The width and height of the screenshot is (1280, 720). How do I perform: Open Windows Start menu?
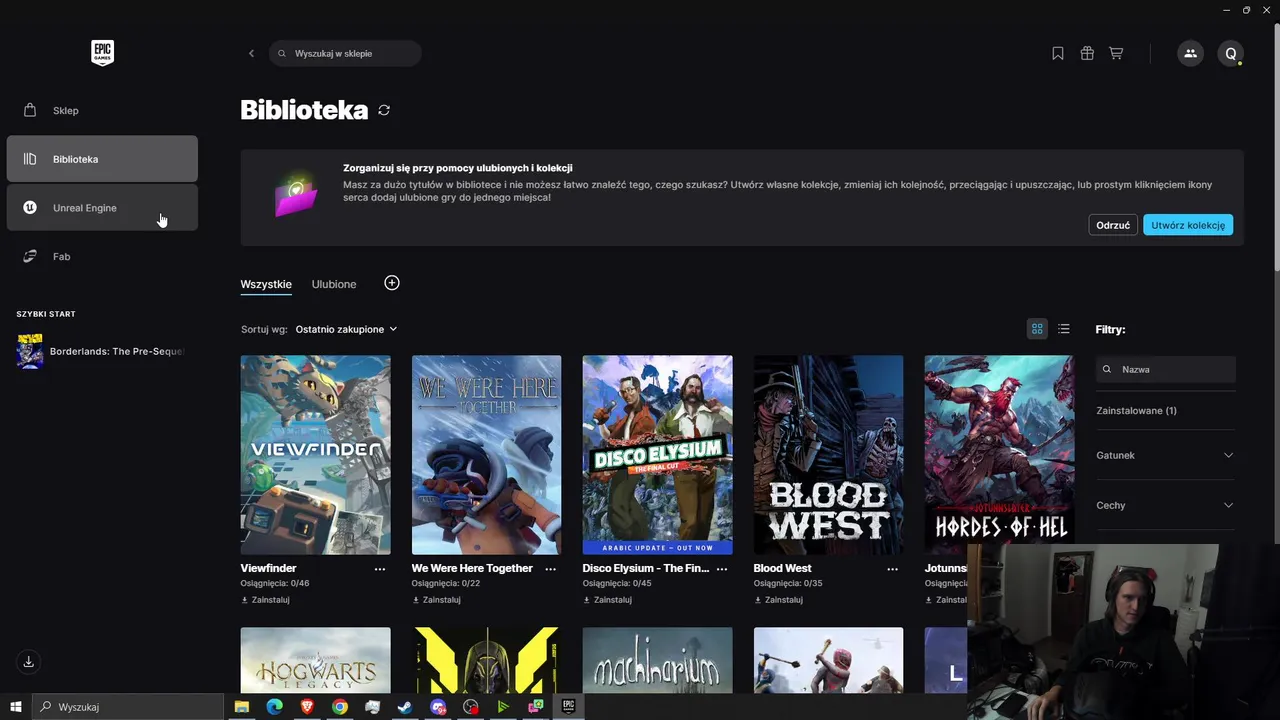click(15, 707)
